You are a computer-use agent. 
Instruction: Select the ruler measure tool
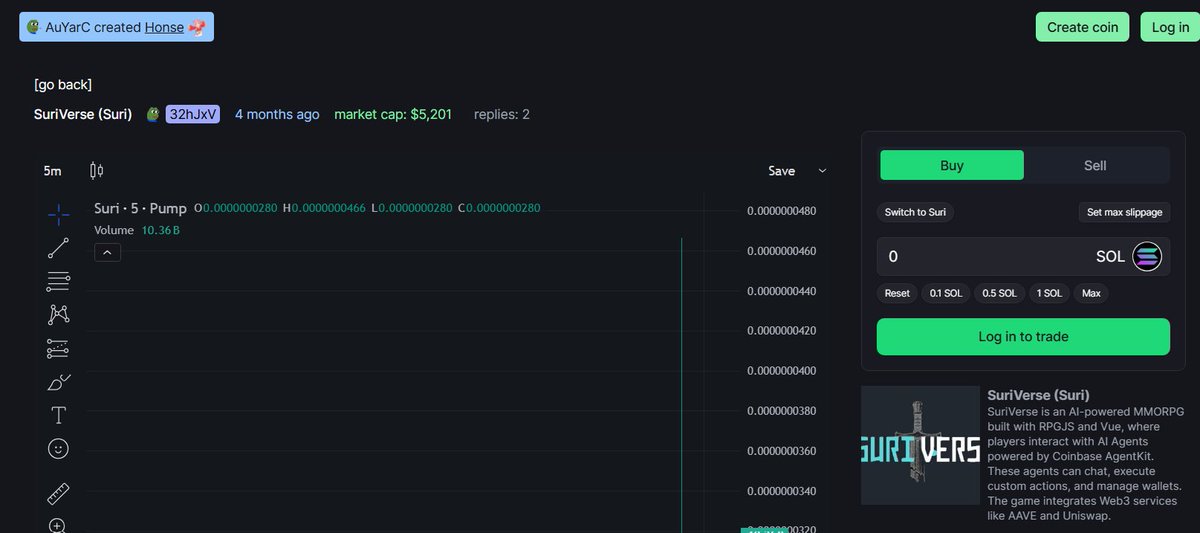click(x=58, y=494)
